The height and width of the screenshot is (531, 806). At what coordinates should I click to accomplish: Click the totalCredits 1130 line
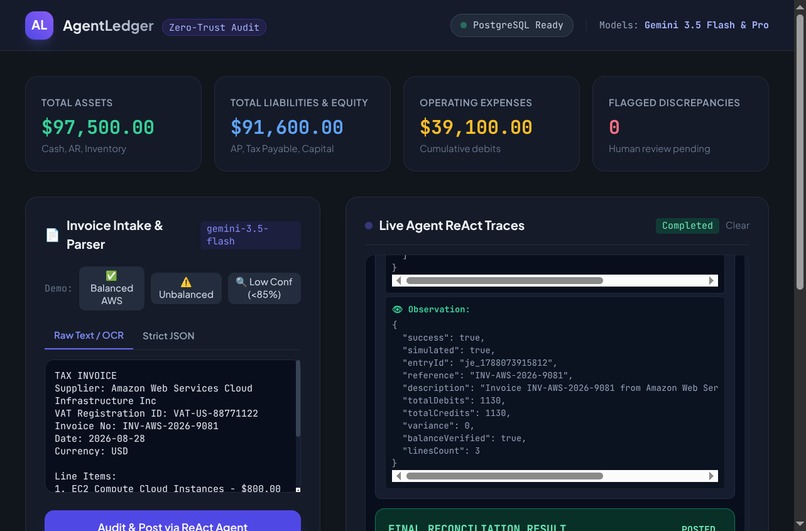pyautogui.click(x=456, y=413)
